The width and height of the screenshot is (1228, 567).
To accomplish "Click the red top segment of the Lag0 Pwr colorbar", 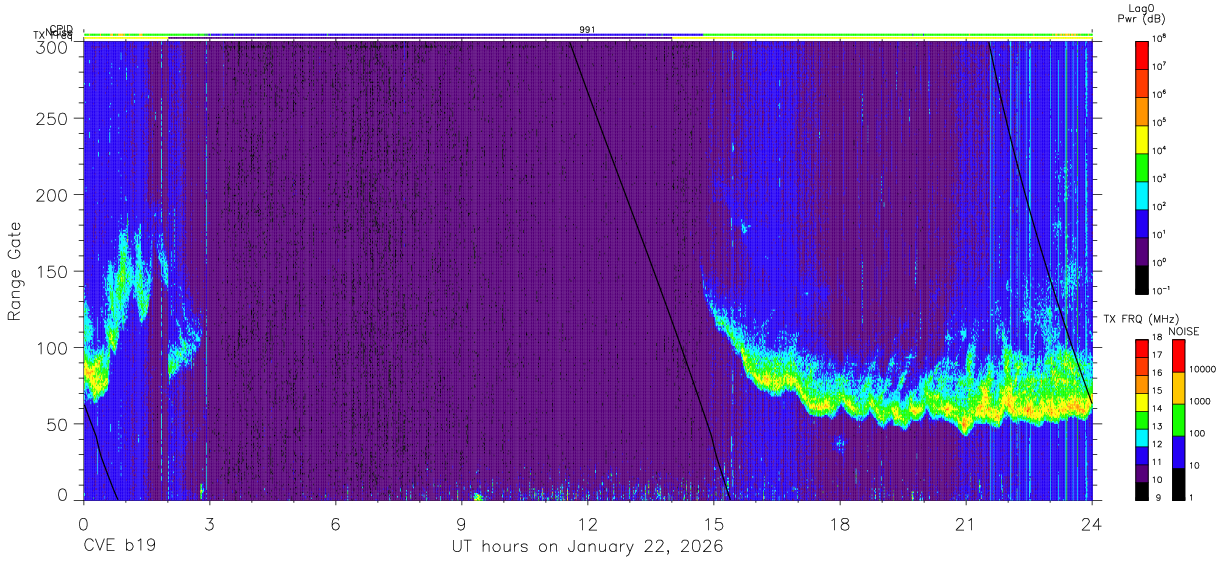I will (x=1143, y=54).
